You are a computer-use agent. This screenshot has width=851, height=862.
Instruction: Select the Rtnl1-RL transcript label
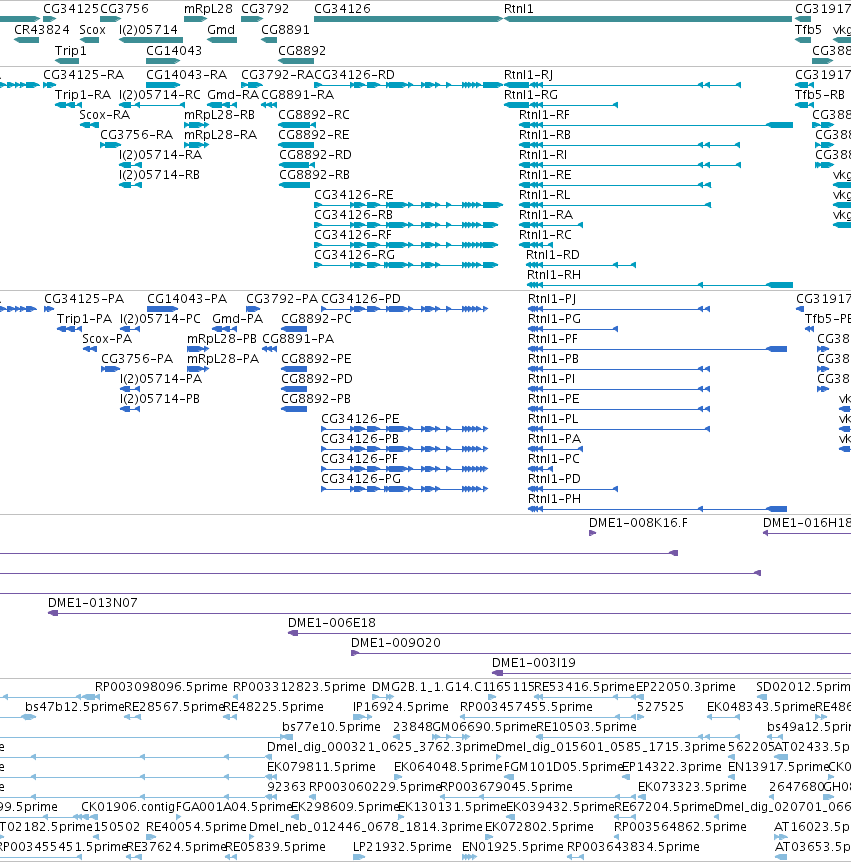[544, 195]
